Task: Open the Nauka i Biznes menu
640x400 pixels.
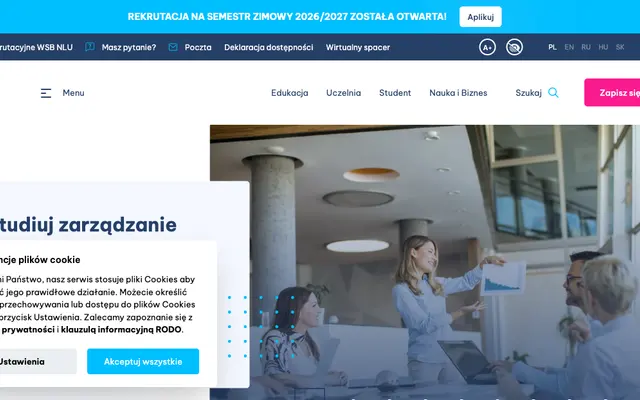Action: tap(458, 93)
